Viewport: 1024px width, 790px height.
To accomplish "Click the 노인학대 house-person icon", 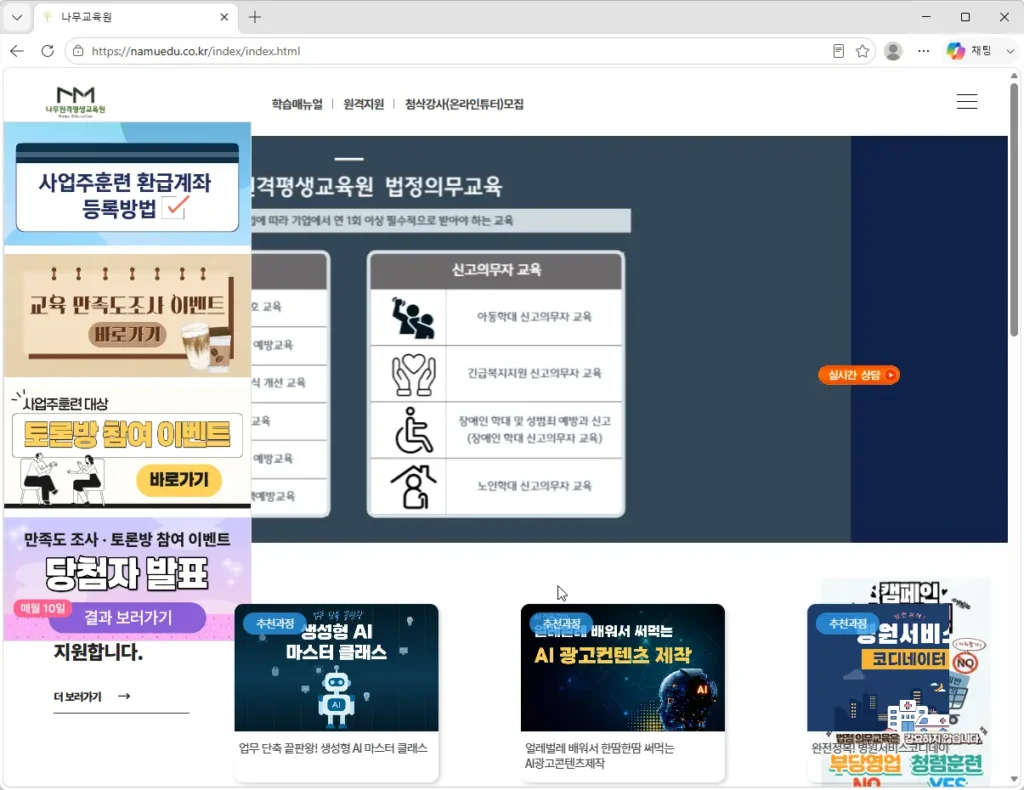I will tap(413, 487).
